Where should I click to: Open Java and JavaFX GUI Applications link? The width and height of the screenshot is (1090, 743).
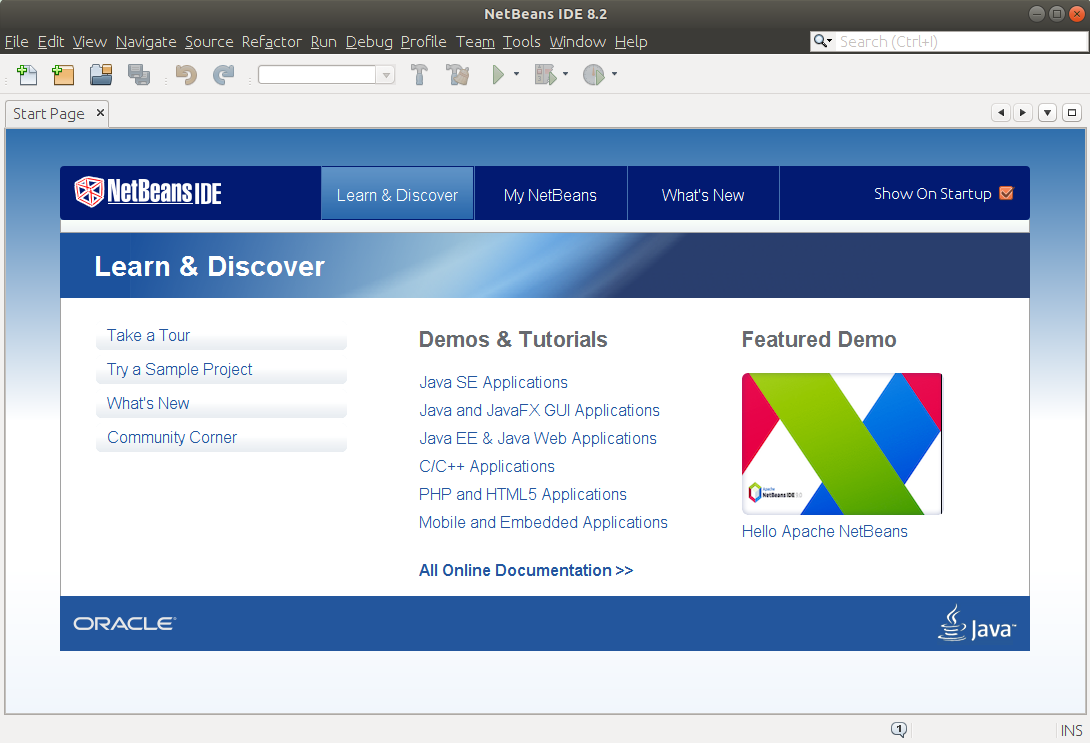point(539,410)
